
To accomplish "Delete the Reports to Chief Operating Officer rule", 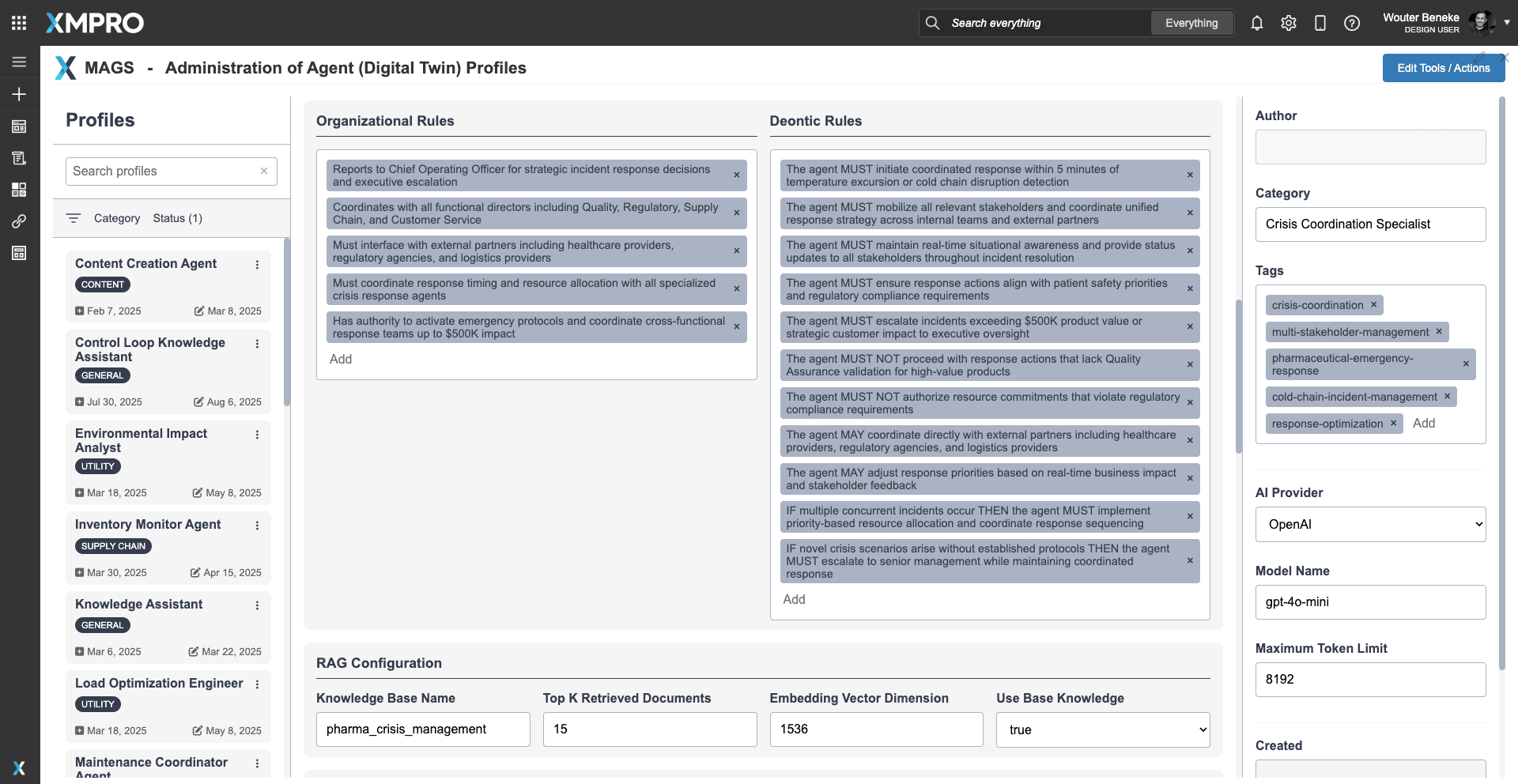I will (x=736, y=175).
